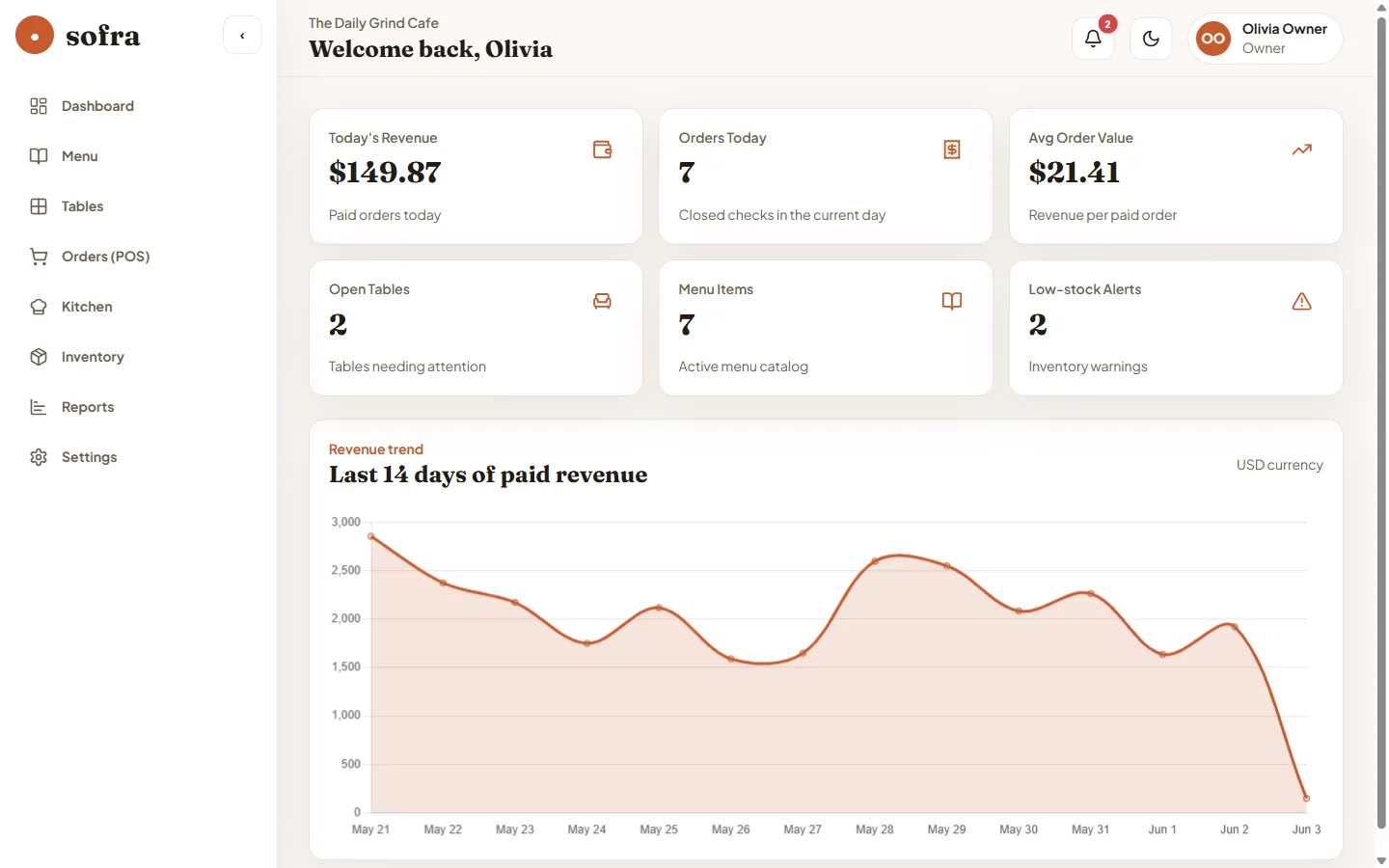Click the trending arrow icon in Avg Order Value
Screen dimensions: 1389x868
coord(1302,149)
